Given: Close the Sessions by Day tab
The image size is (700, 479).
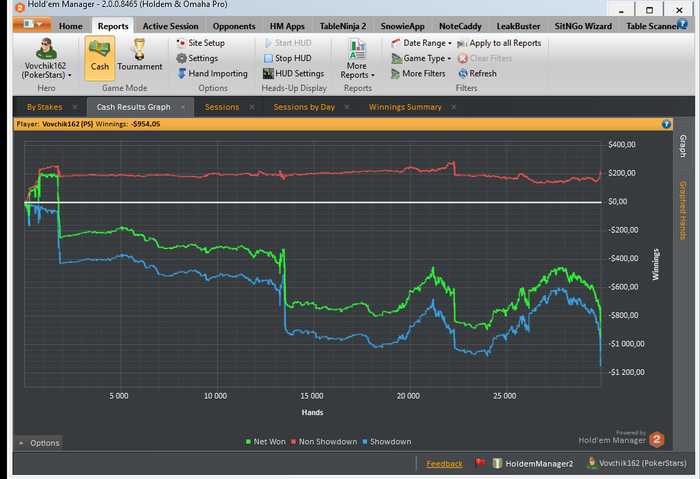Looking at the screenshot, I should point(347,107).
